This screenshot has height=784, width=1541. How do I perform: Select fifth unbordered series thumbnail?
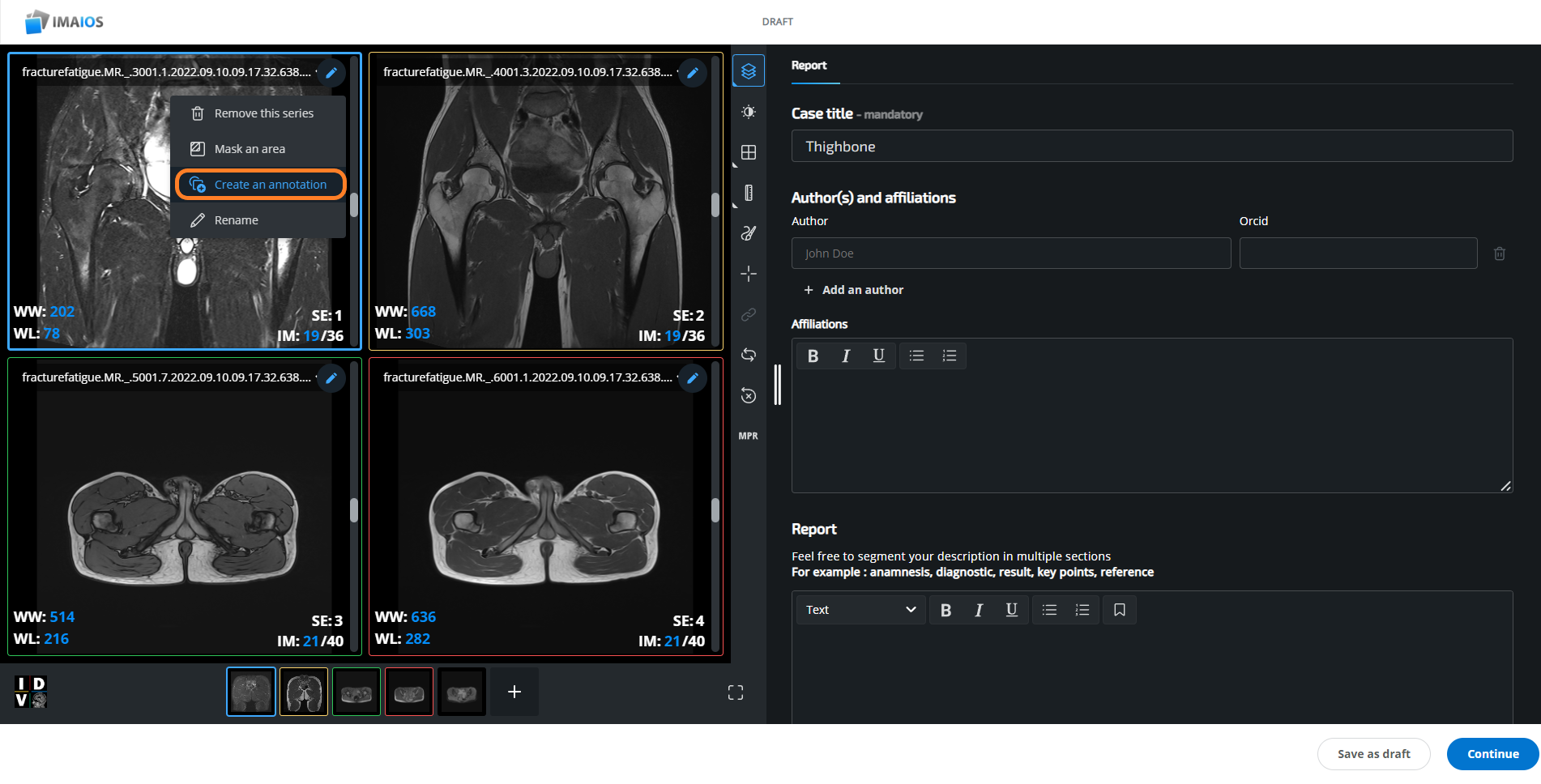tap(462, 692)
